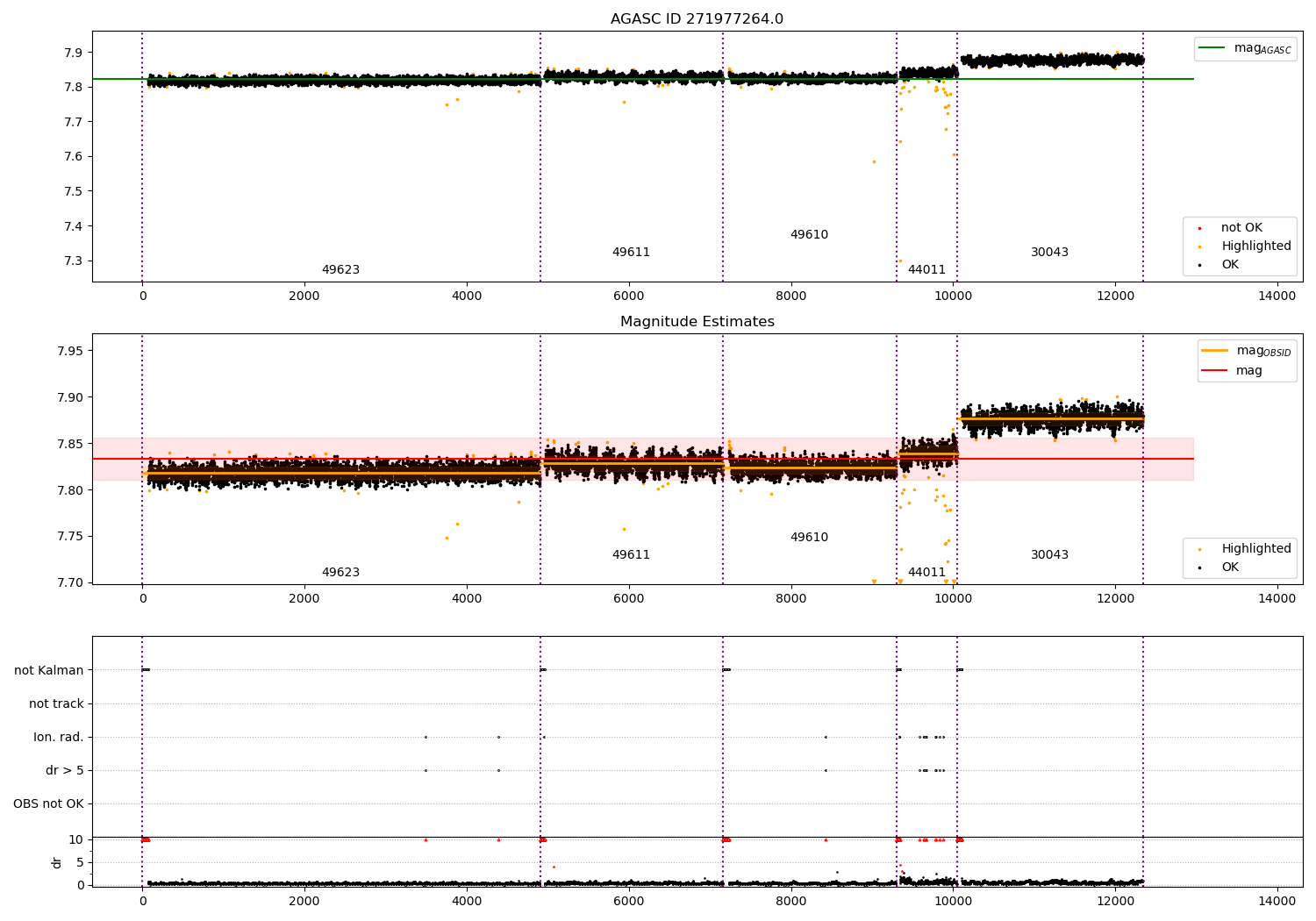Click obsid label 49611 in top plot

(x=631, y=253)
